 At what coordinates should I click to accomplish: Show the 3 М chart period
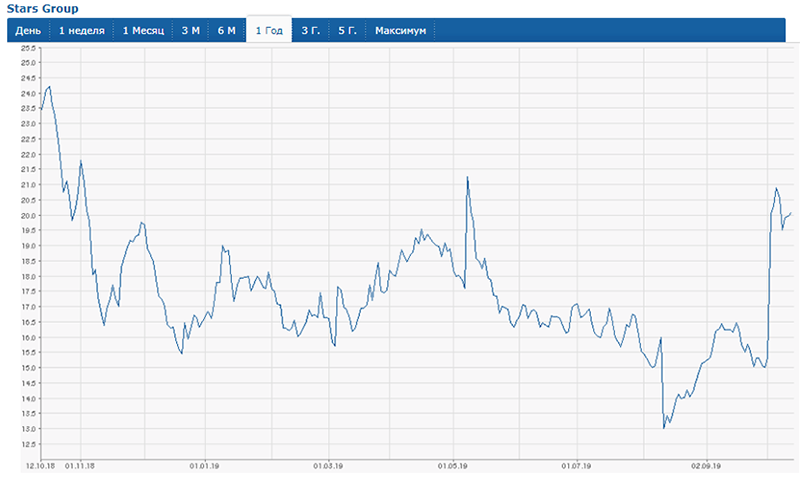coord(190,31)
